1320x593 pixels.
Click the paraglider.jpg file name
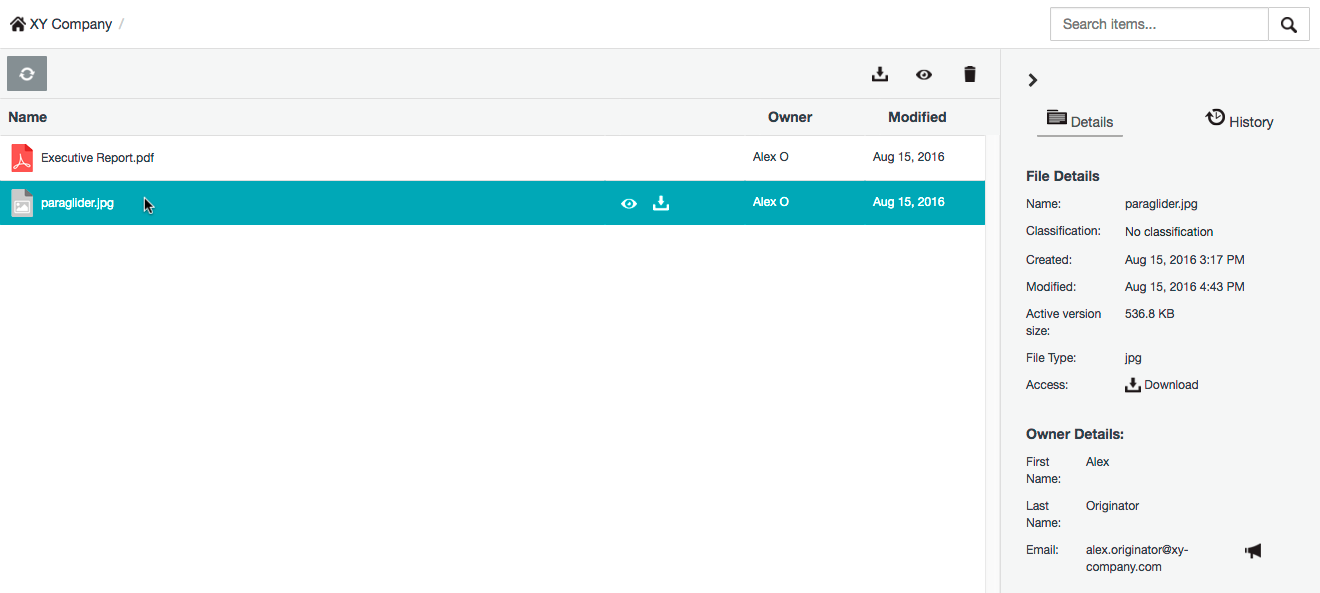pyautogui.click(x=77, y=203)
